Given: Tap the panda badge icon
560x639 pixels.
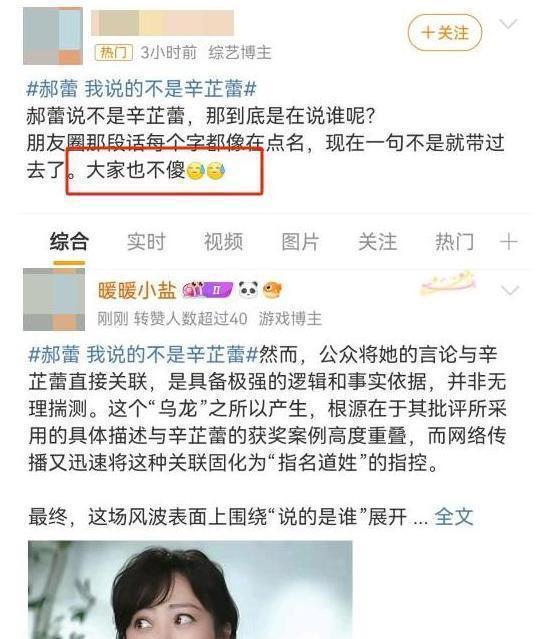Looking at the screenshot, I should point(248,290).
